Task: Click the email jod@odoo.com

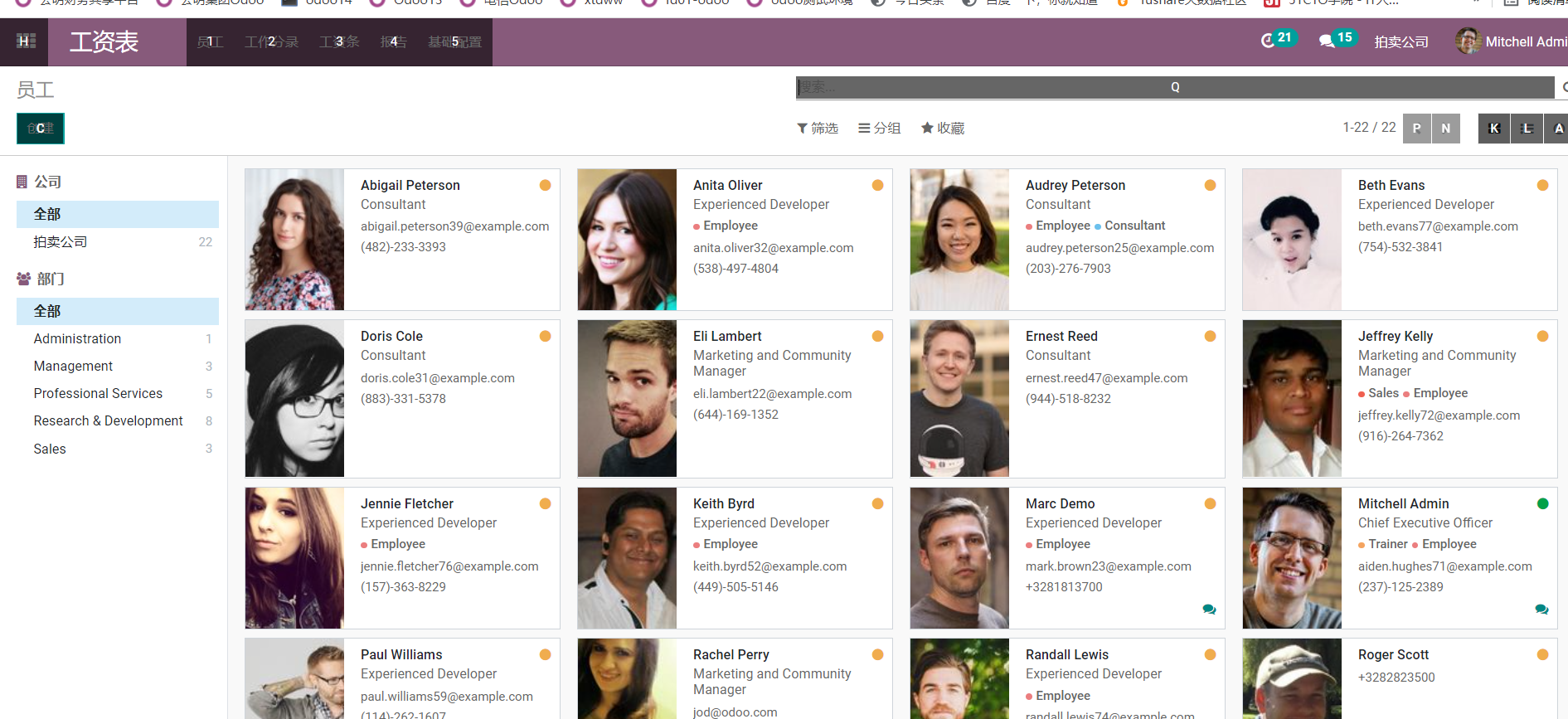Action: [735, 712]
